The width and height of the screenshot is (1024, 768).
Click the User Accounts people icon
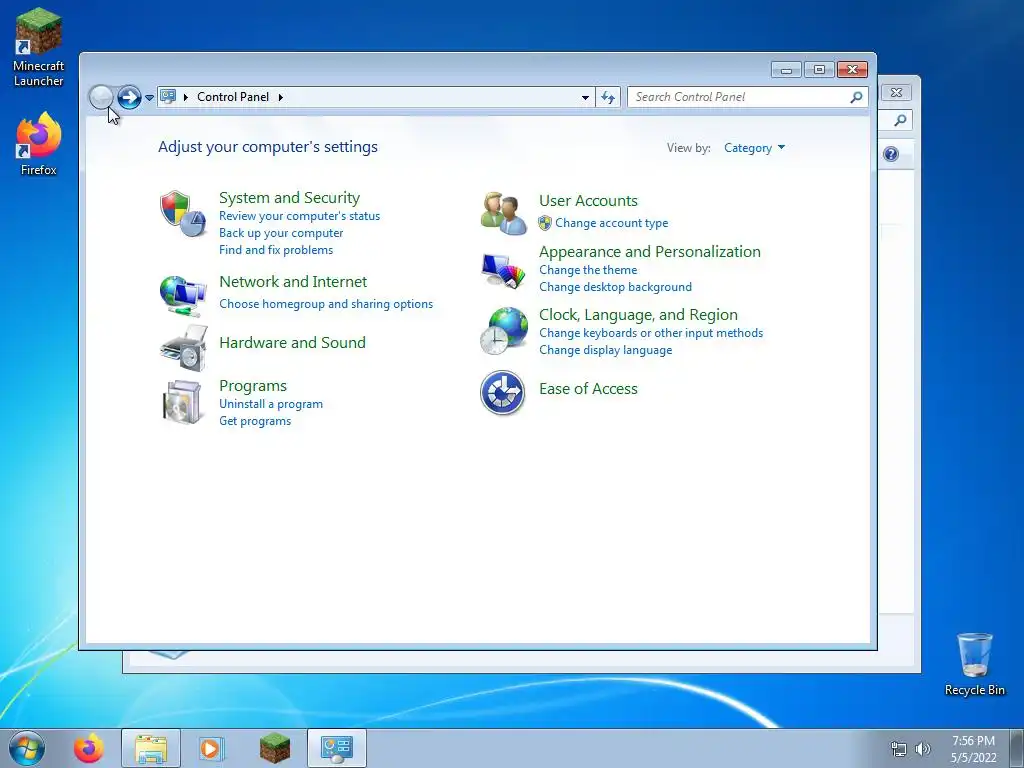tap(503, 213)
